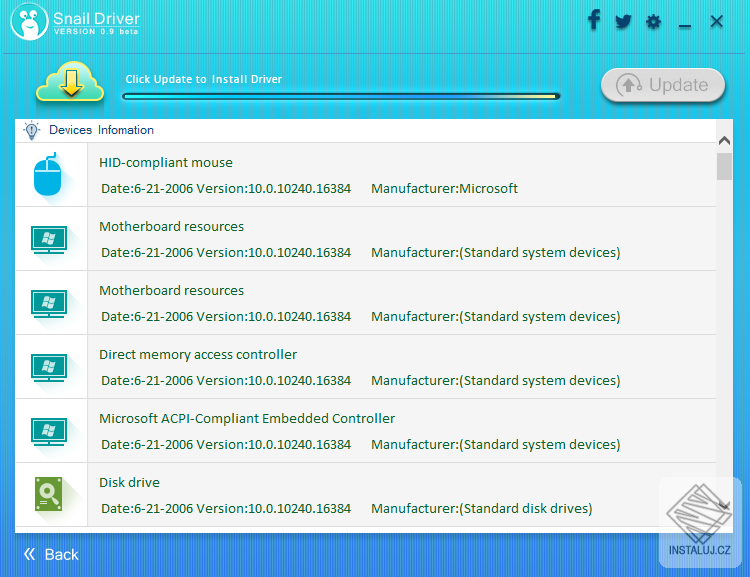Go Back using bottom-left button
Screen dimensions: 750x577
tap(51, 555)
